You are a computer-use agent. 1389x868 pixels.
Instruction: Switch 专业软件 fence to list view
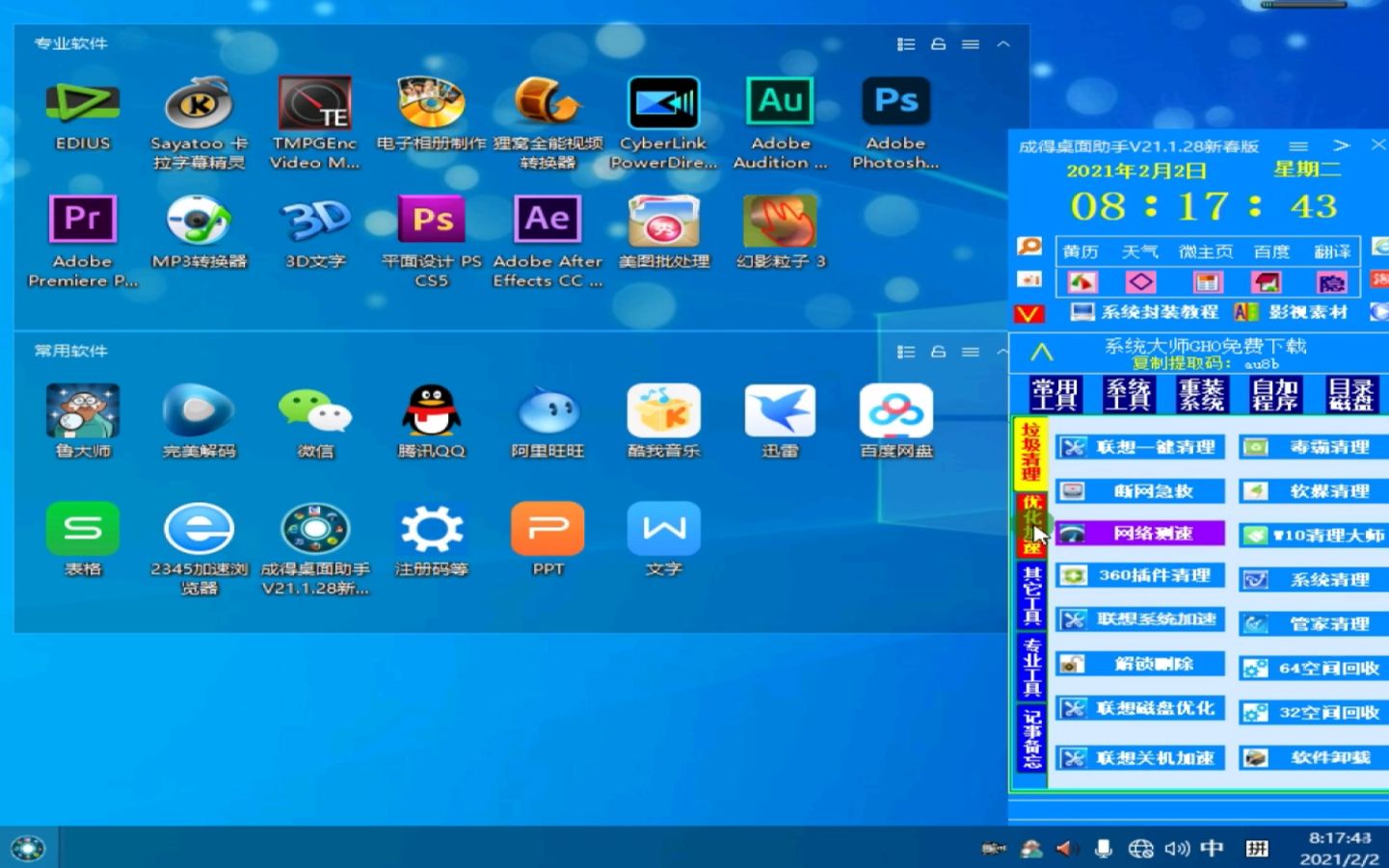point(905,44)
